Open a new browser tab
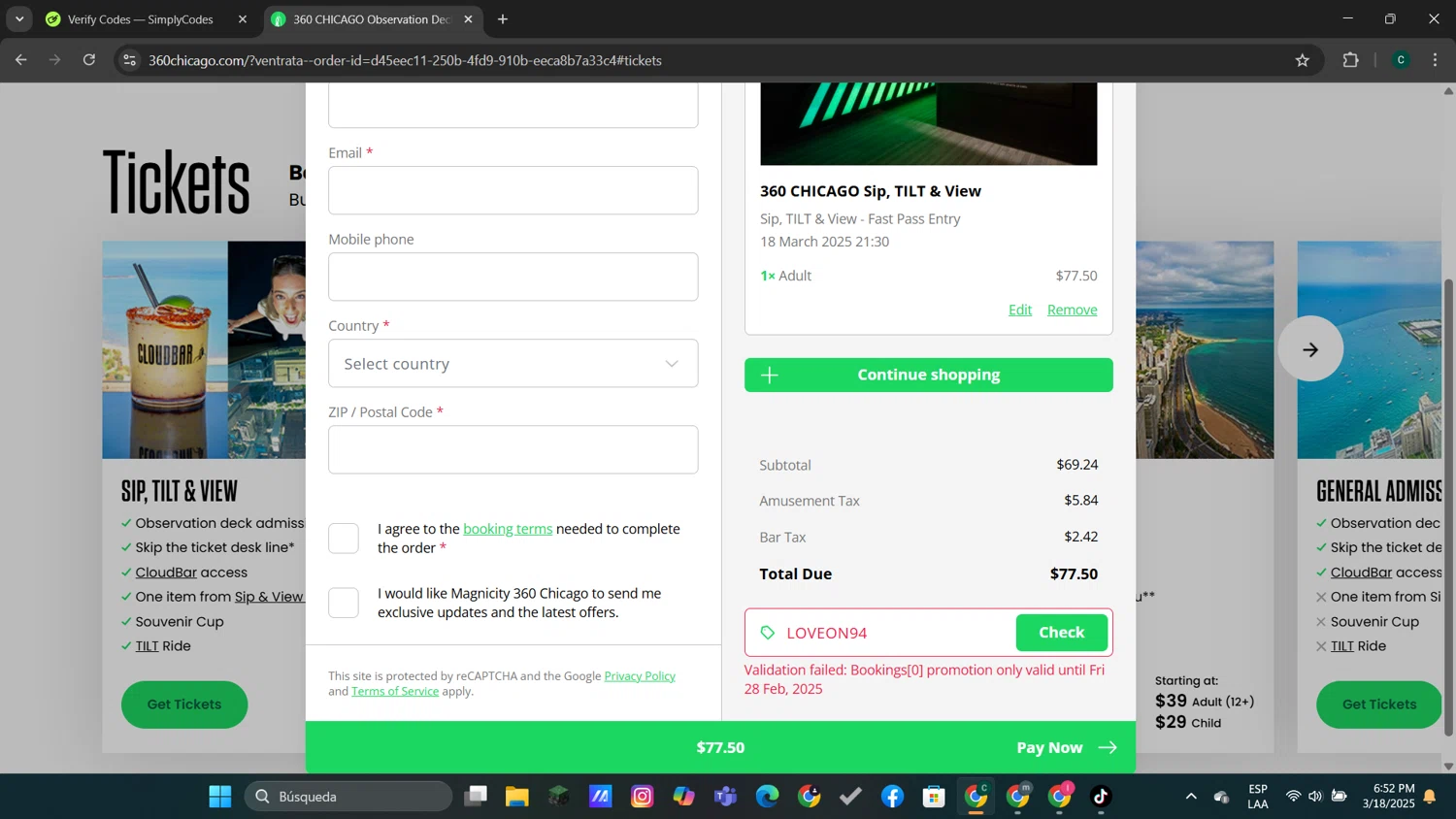The image size is (1456, 819). 503,19
